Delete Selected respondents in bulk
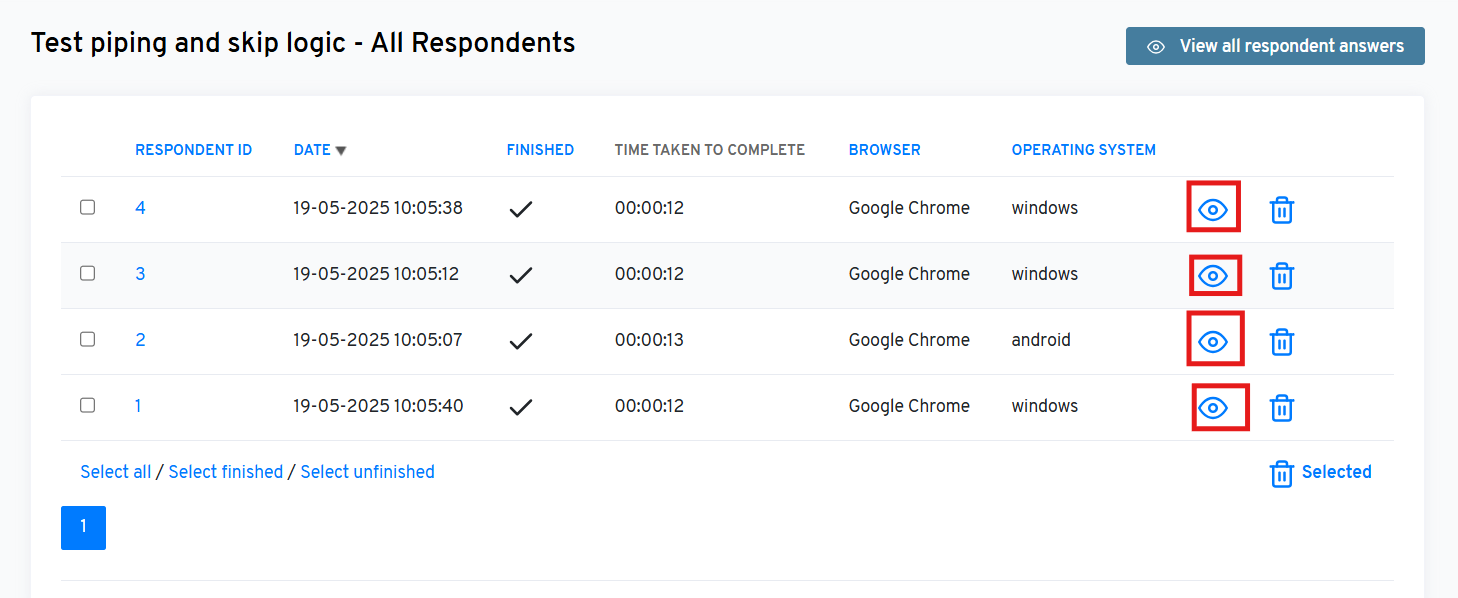Image resolution: width=1458 pixels, height=598 pixels. coord(1320,473)
